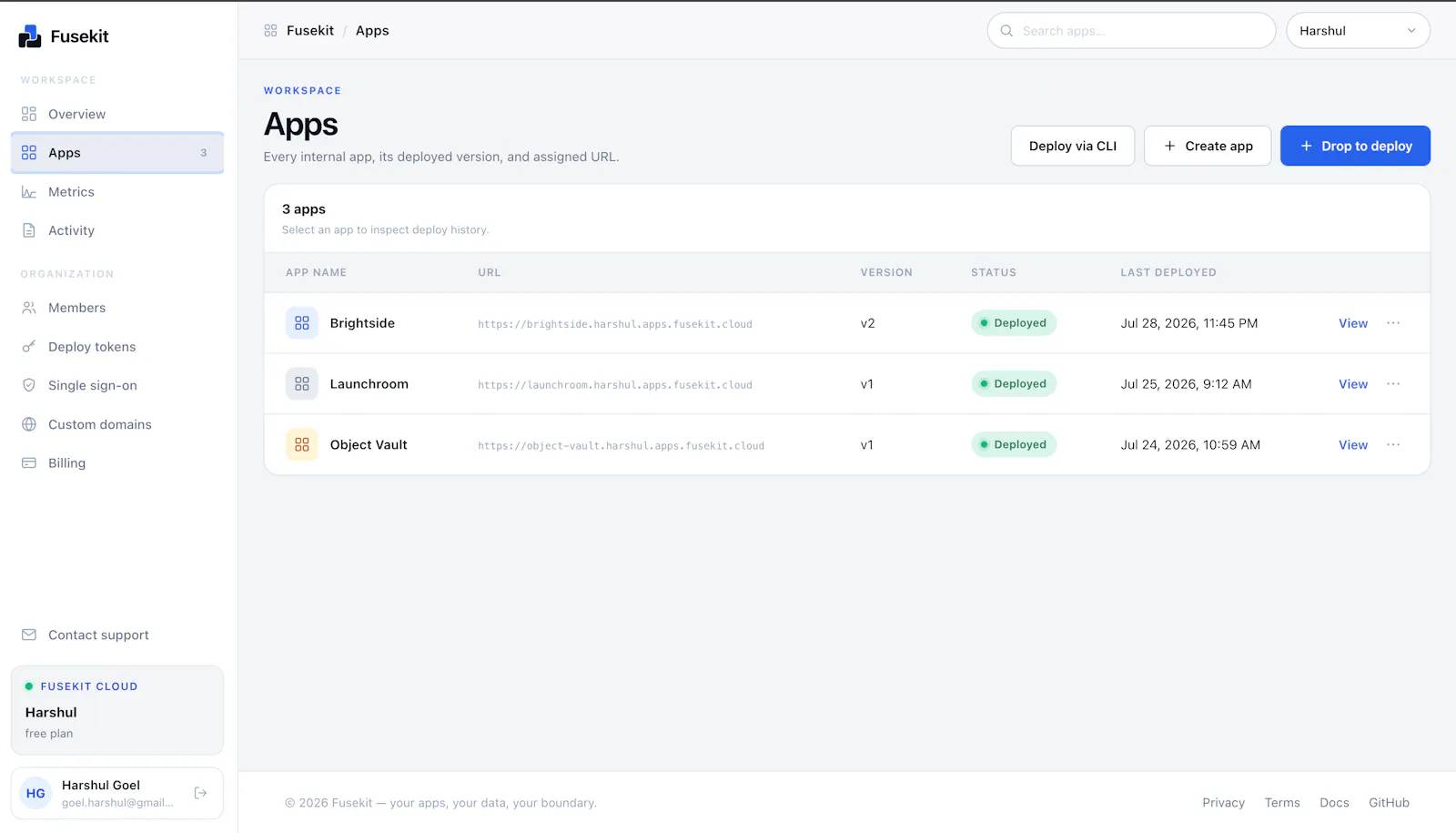Click Contact support link

pos(117,635)
